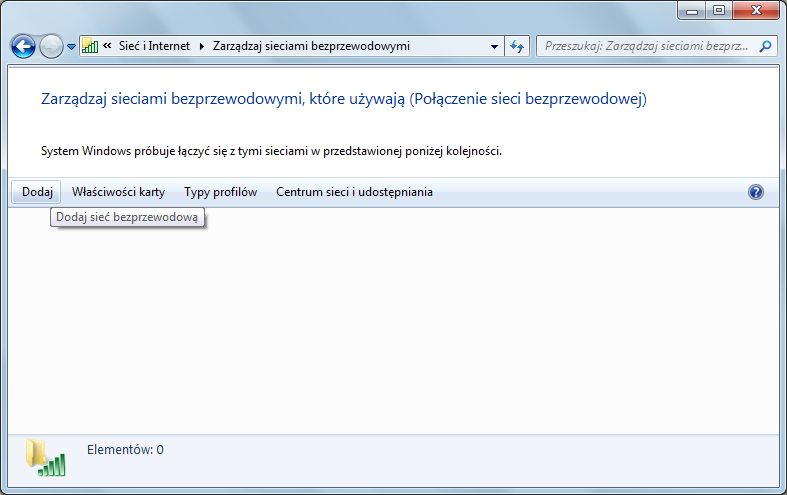Screen dimensions: 787x495
Task: Click the Back navigation arrow button
Action: coord(23,46)
